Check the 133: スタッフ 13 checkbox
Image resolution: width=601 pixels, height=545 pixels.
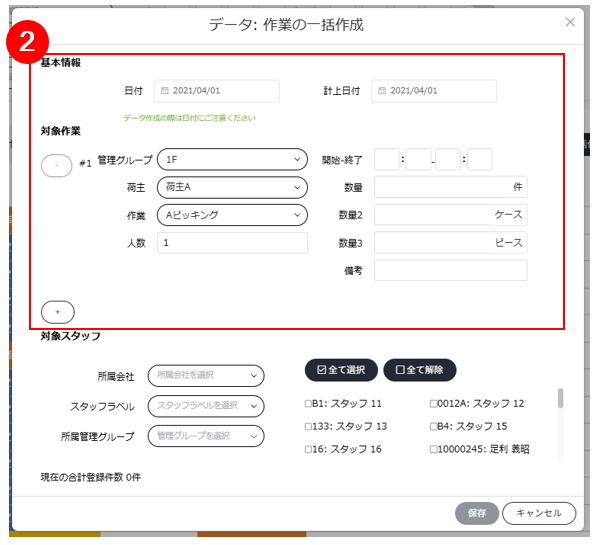click(308, 427)
